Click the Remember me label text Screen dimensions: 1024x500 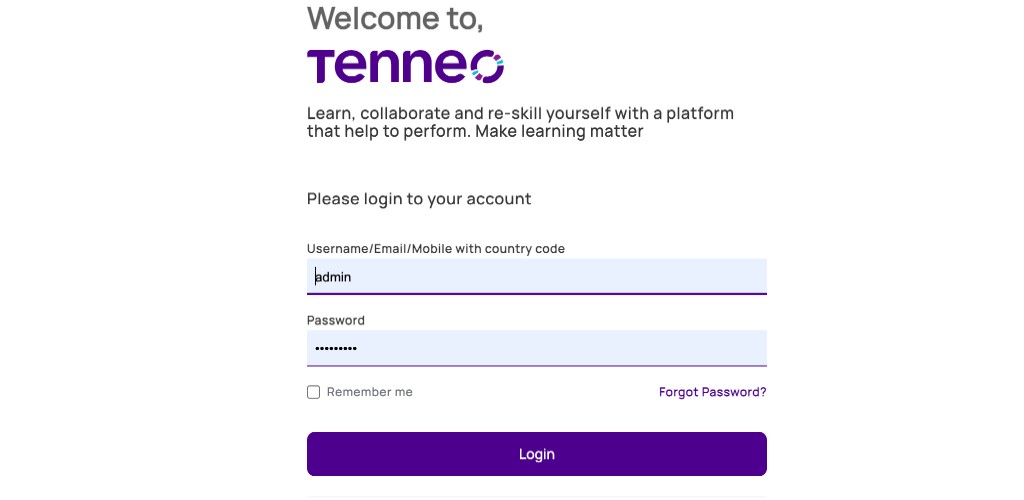(370, 392)
